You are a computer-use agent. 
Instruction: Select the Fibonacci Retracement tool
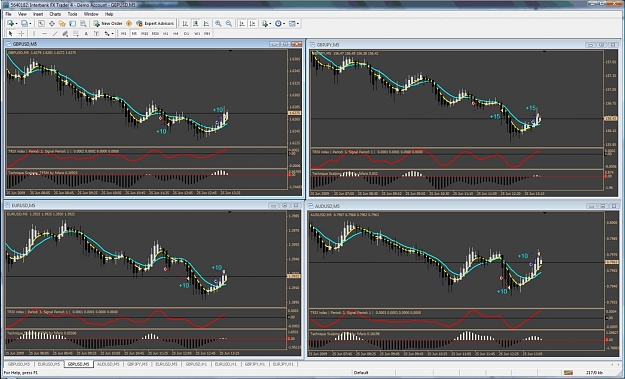pyautogui.click(x=75, y=33)
